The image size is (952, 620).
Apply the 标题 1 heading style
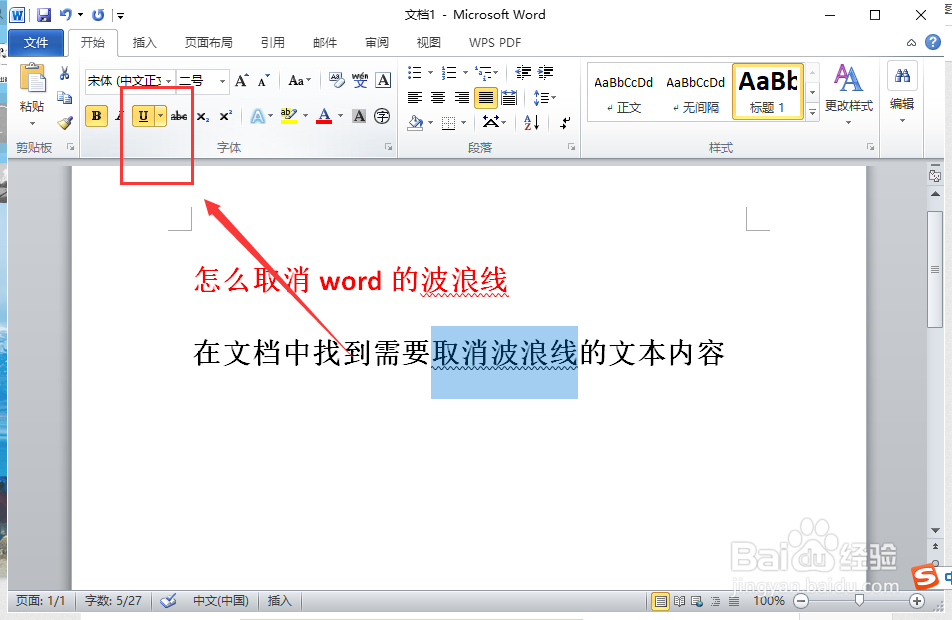click(x=768, y=92)
